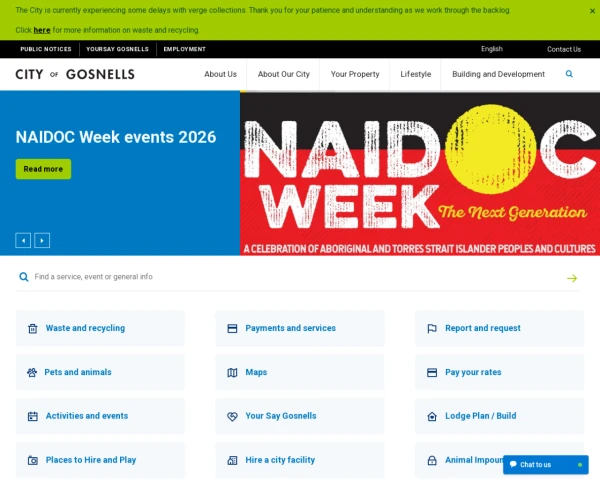600x480 pixels.
Task: Open Public Notices in top bar
Action: coord(46,49)
